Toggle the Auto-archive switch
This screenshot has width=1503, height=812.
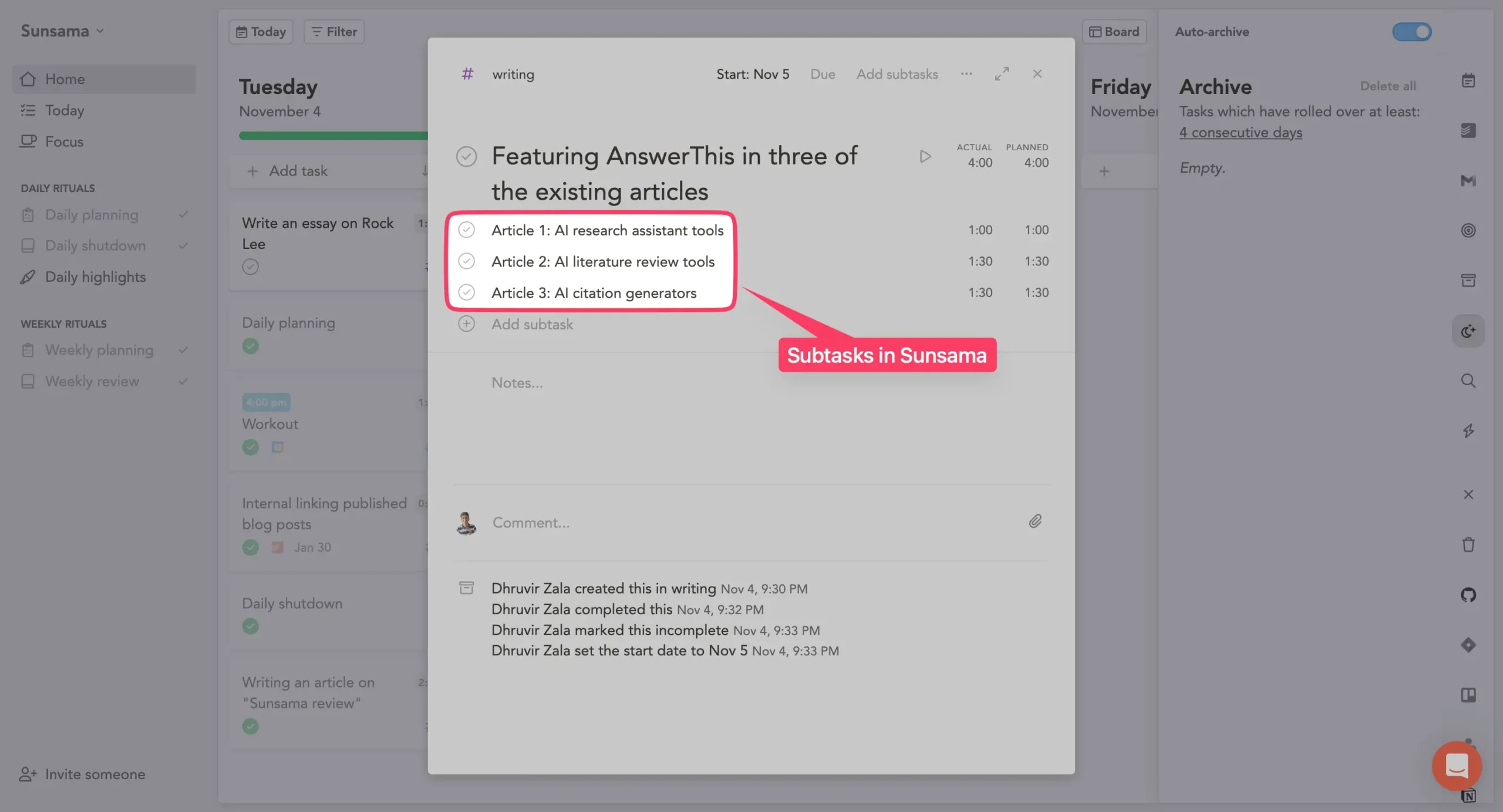pos(1411,32)
